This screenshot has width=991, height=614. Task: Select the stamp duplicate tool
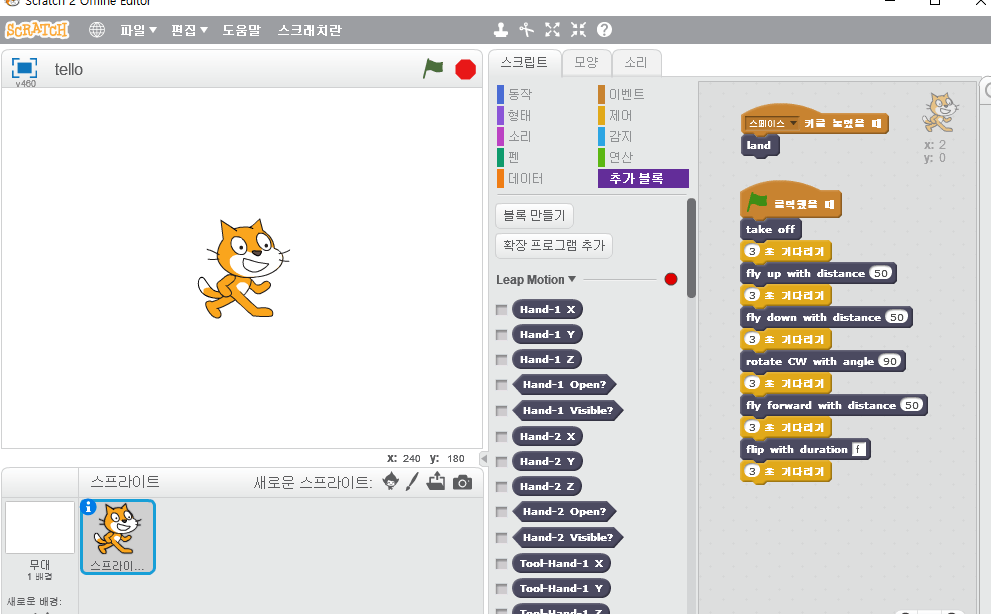pos(501,30)
